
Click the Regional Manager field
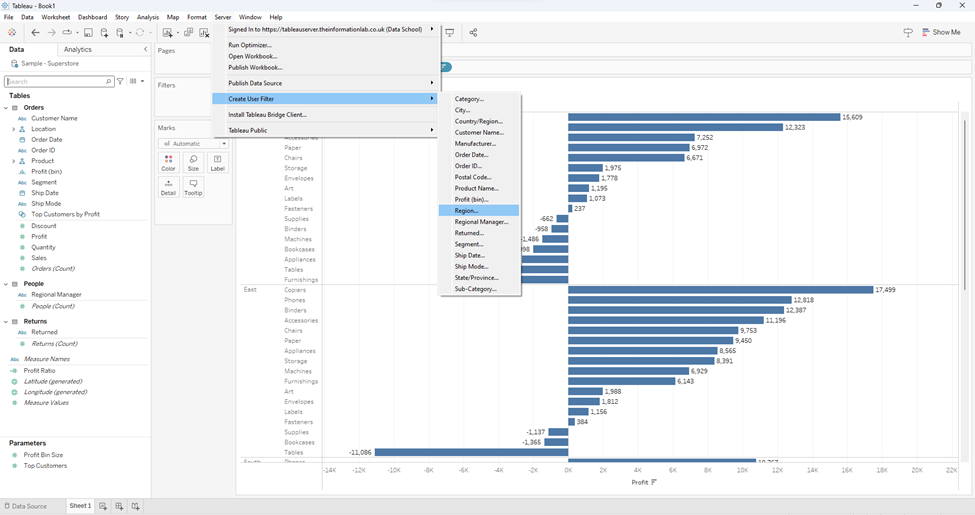pos(57,295)
